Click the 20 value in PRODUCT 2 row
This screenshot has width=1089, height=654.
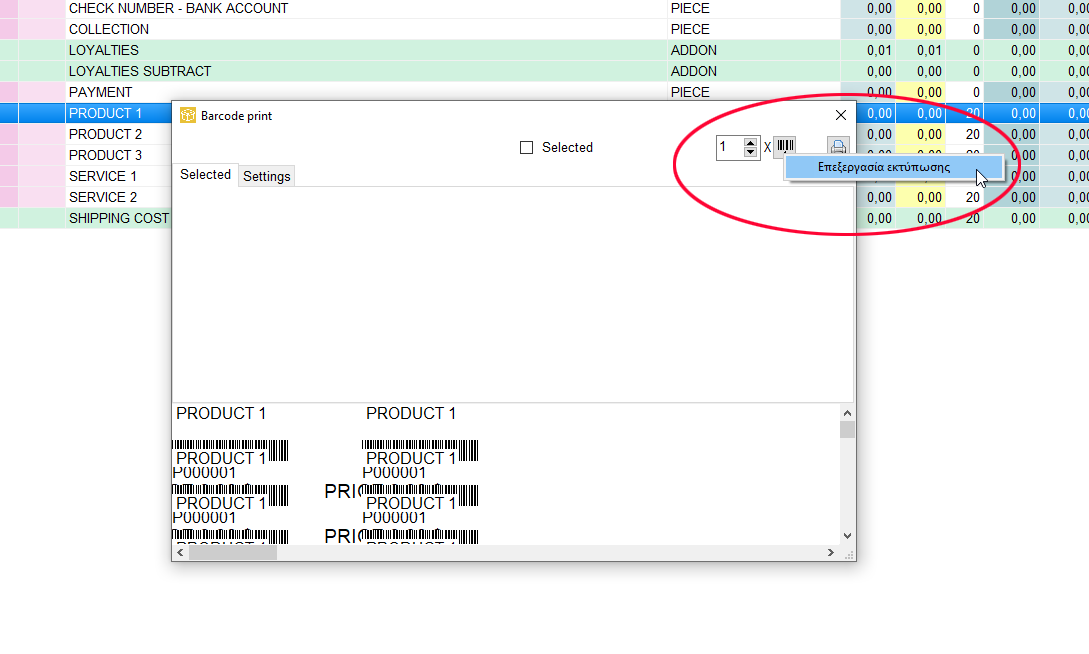972,134
